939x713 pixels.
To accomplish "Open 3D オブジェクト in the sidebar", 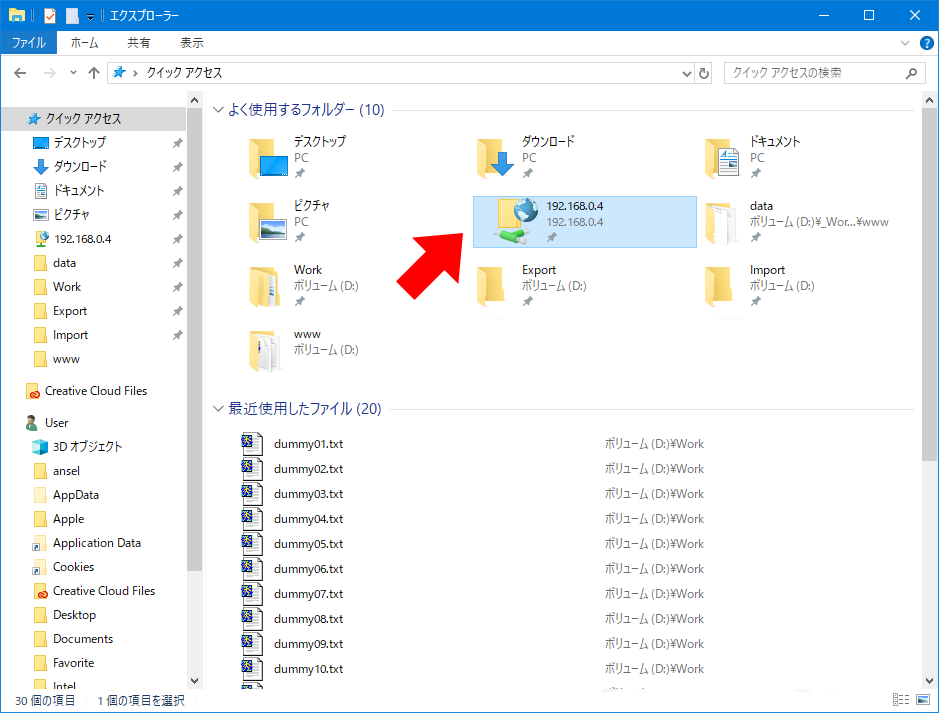I will pyautogui.click(x=87, y=447).
